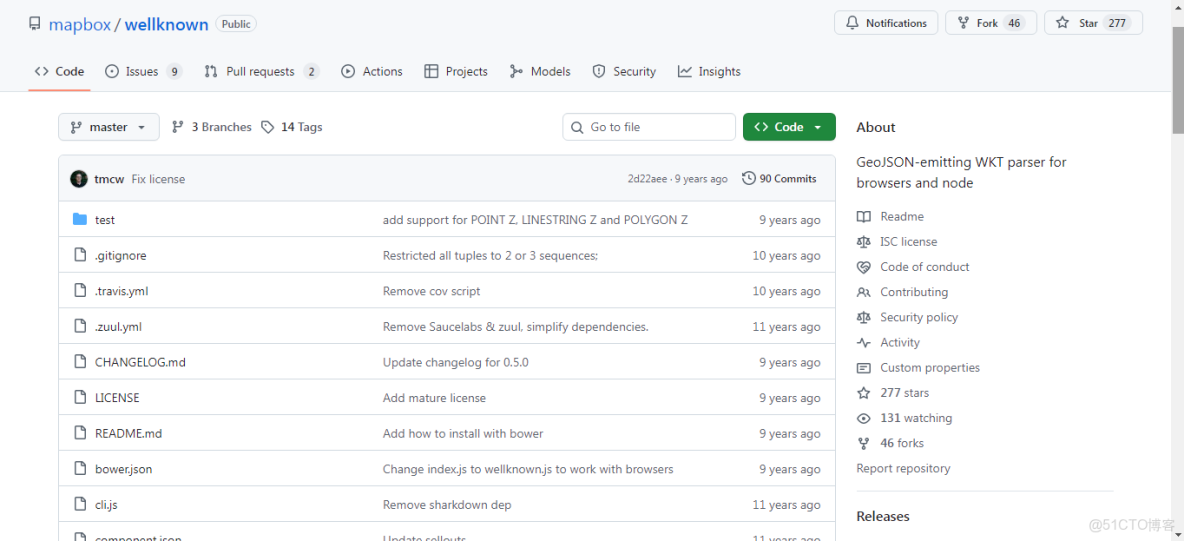Click the folder icon for test directory

(x=80, y=220)
